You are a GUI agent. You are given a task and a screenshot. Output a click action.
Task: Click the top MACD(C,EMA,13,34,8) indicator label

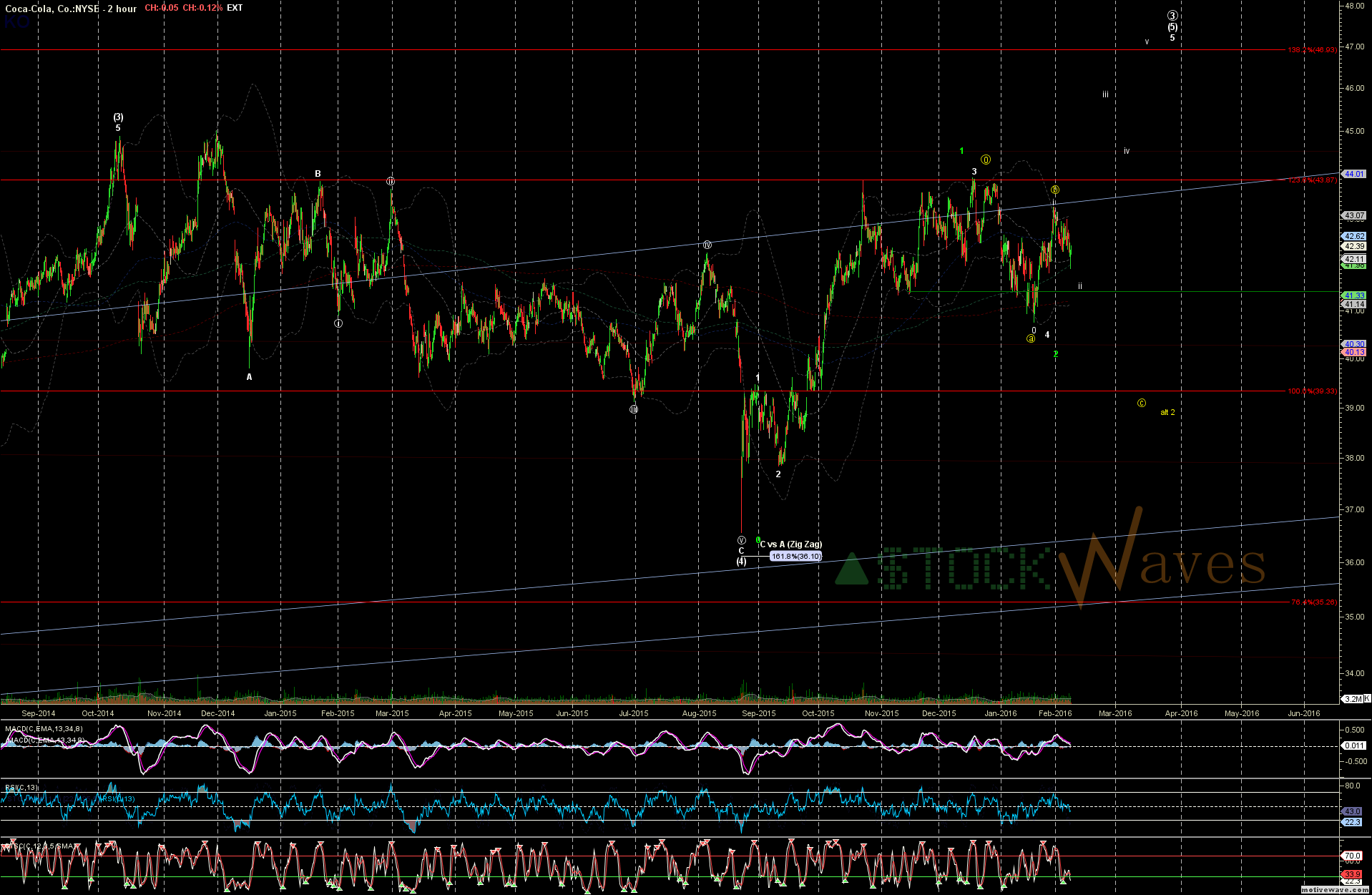click(45, 729)
